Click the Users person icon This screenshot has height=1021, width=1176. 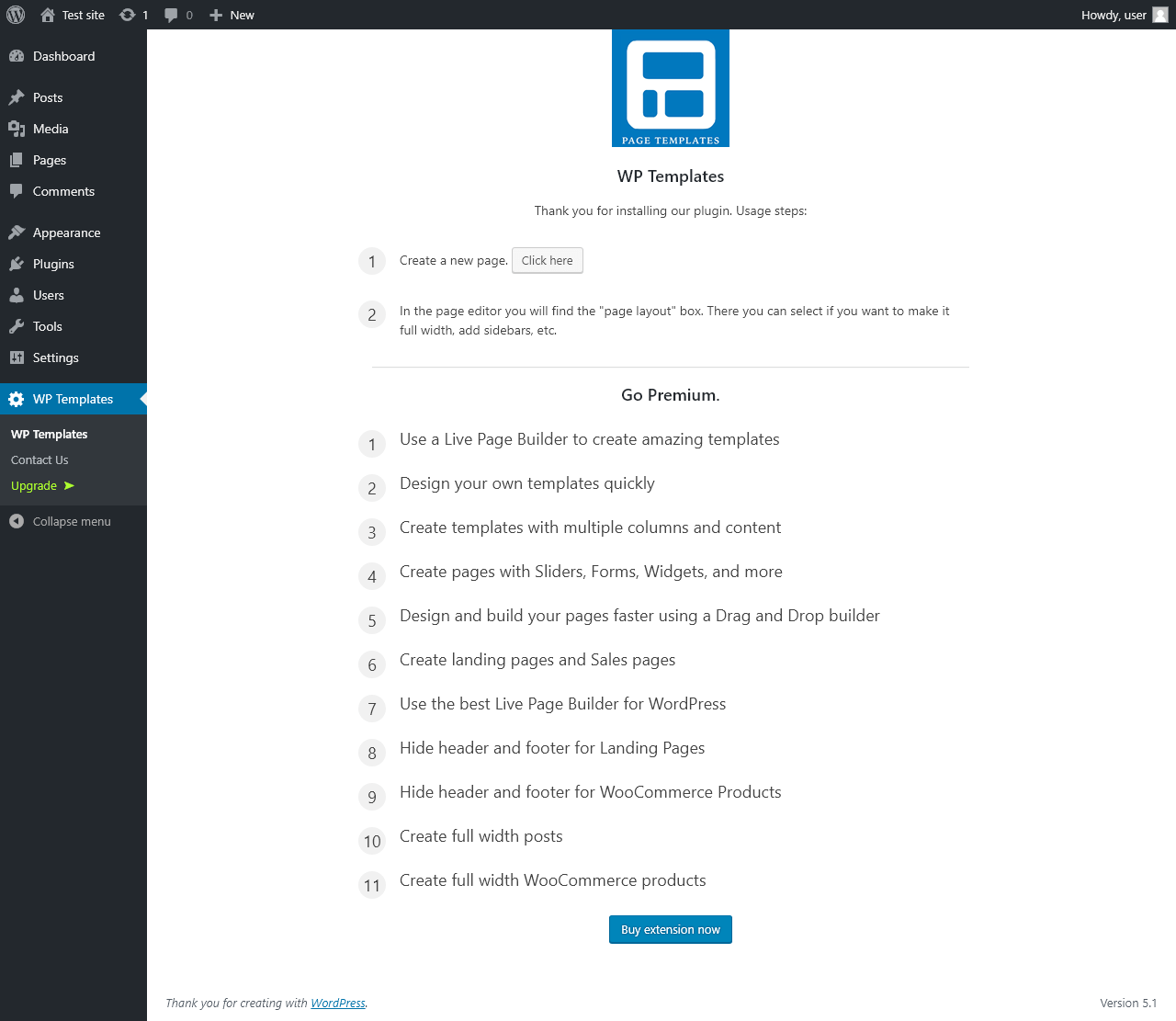(x=17, y=295)
